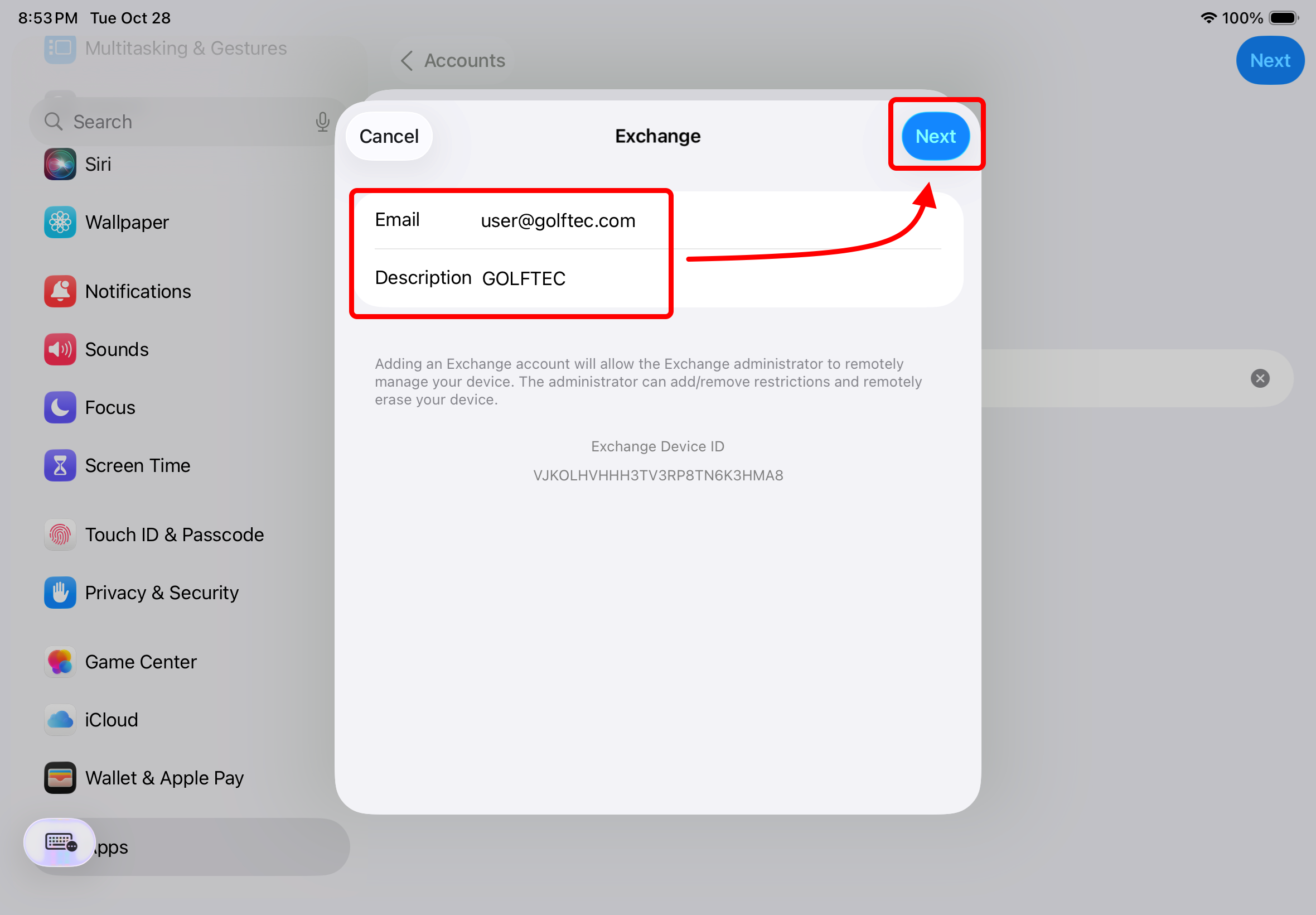Screen dimensions: 1316x915
Task: Edit the Description field GOLFTEC
Action: pos(524,278)
